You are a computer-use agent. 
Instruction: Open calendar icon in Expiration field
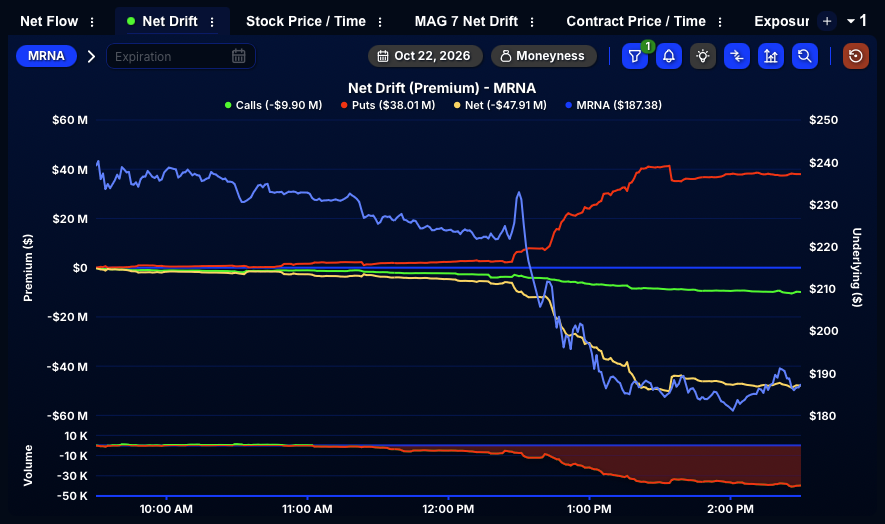239,56
